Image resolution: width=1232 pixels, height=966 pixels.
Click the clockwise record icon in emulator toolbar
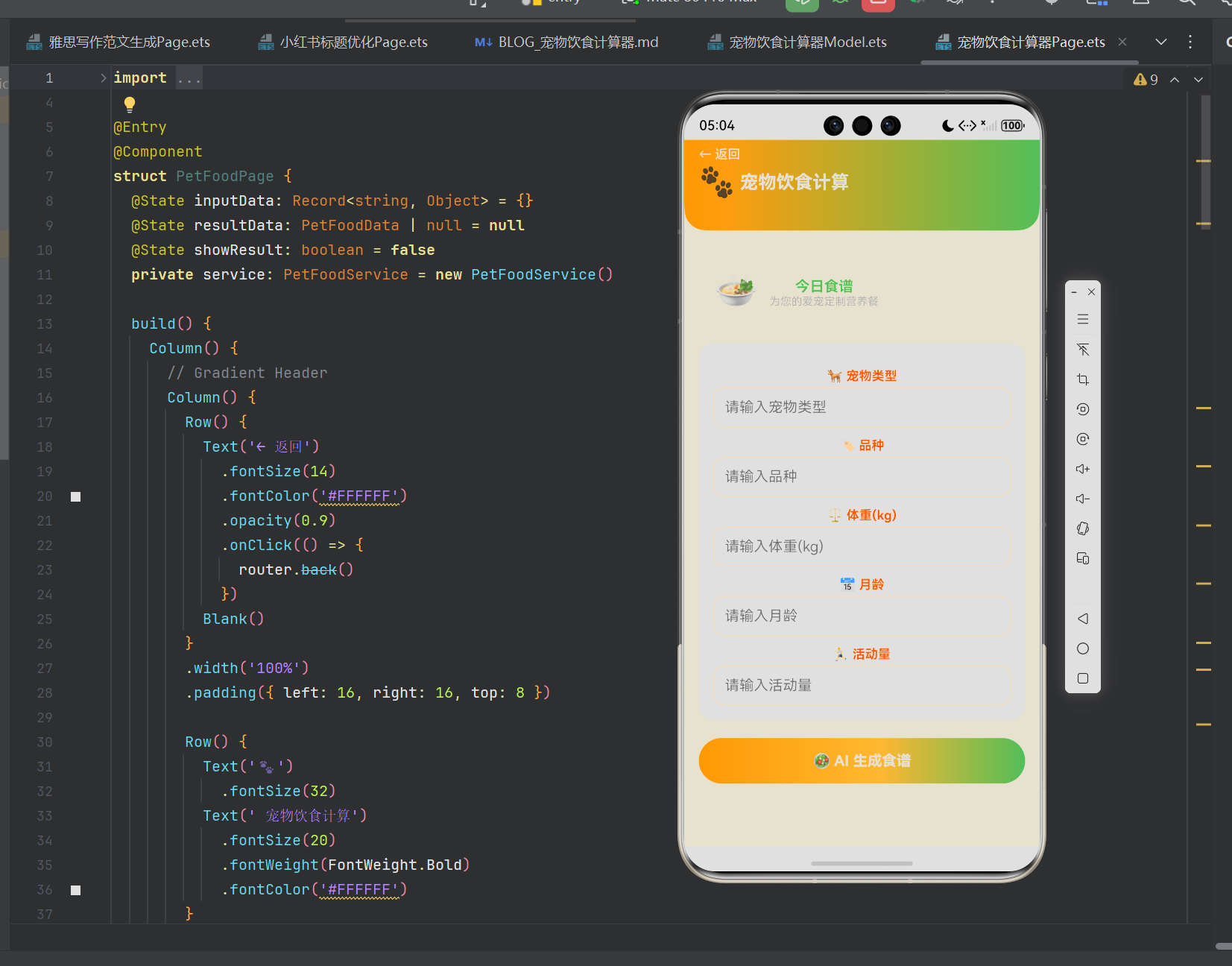(1083, 439)
